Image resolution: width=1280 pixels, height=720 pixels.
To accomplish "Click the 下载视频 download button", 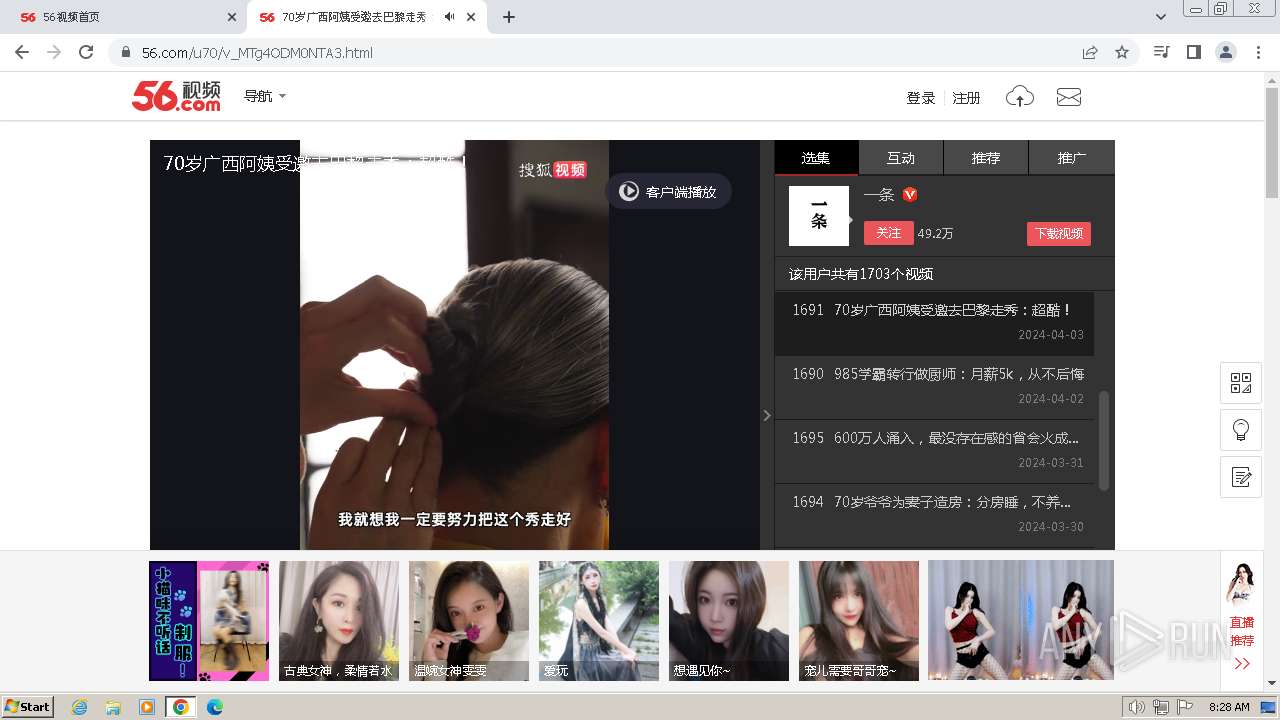I will (1058, 233).
